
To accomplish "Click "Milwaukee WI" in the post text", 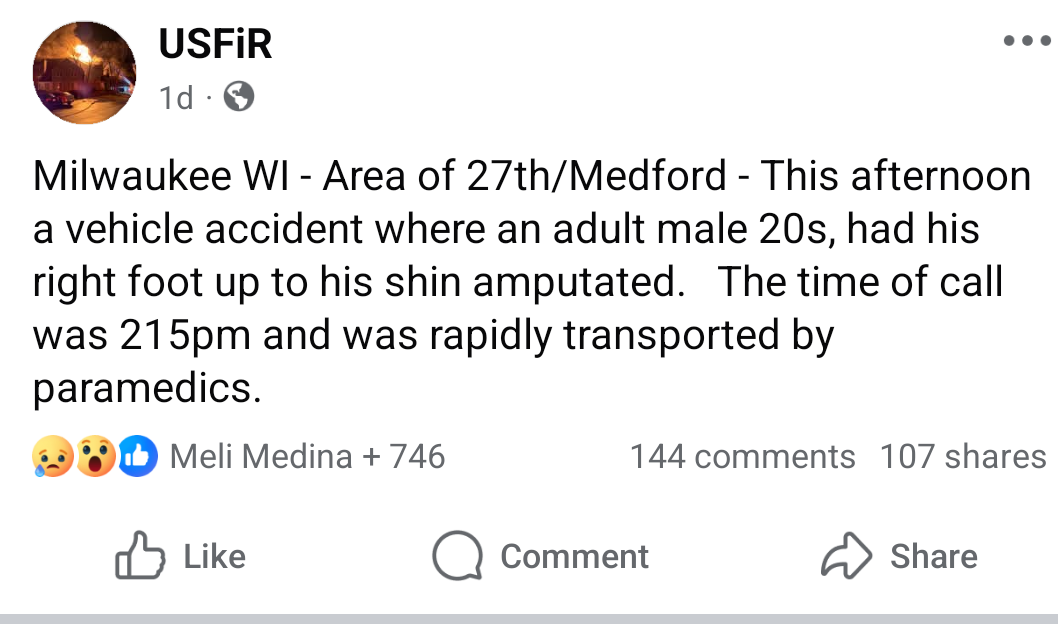I will click(x=162, y=177).
